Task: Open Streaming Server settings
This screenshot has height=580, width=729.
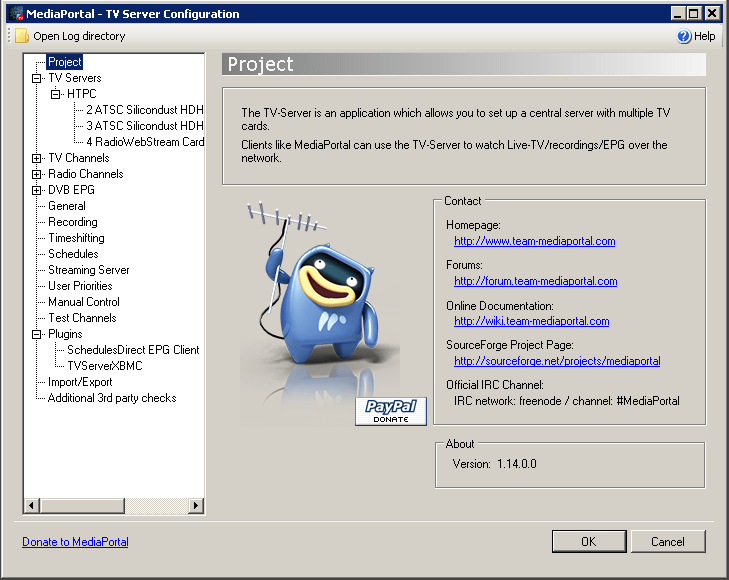Action: (88, 270)
